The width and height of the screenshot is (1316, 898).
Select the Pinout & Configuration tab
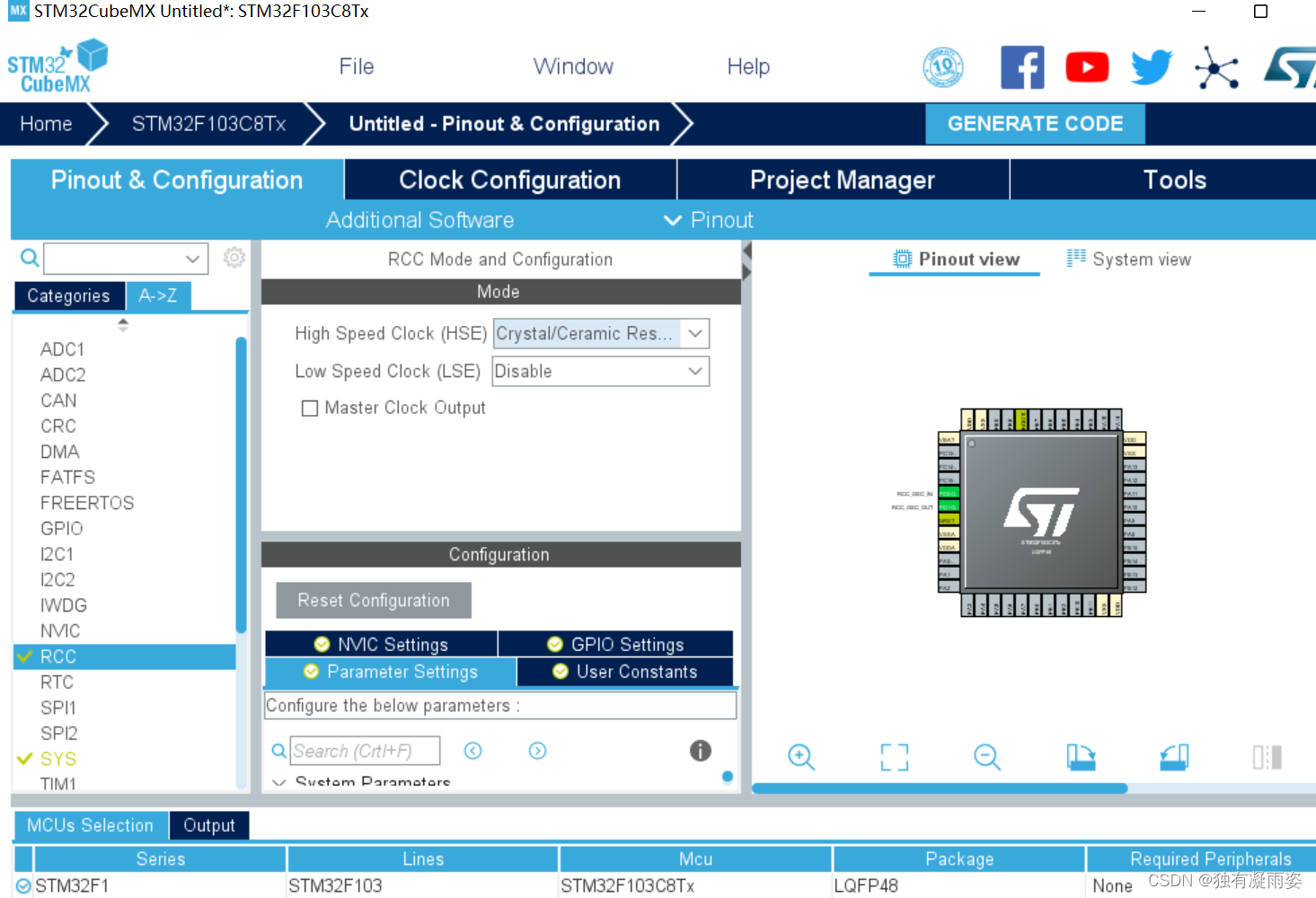(x=177, y=180)
